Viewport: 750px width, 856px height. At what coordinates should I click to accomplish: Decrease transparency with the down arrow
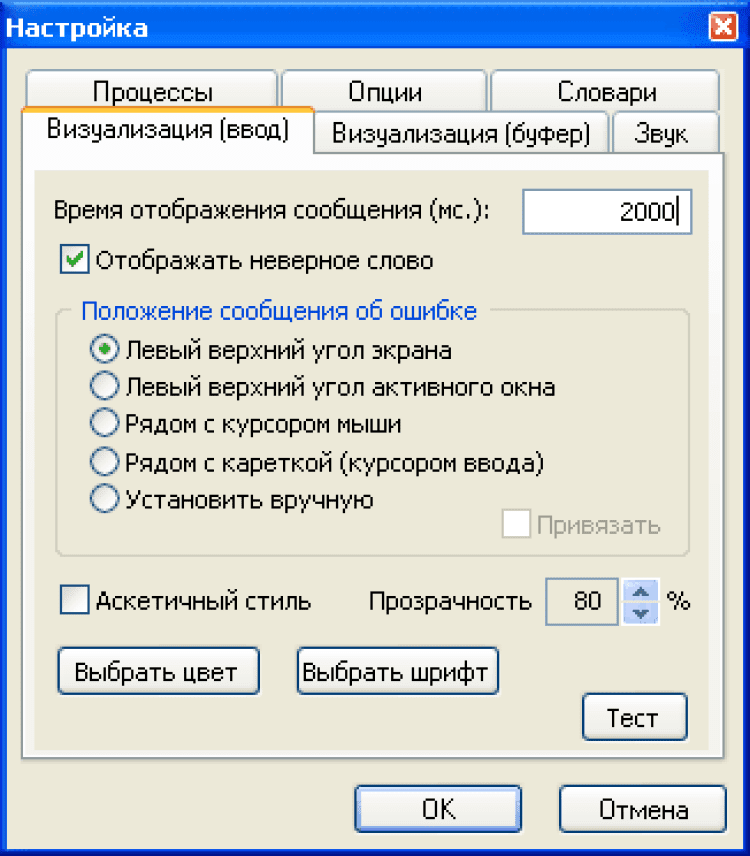[x=641, y=612]
